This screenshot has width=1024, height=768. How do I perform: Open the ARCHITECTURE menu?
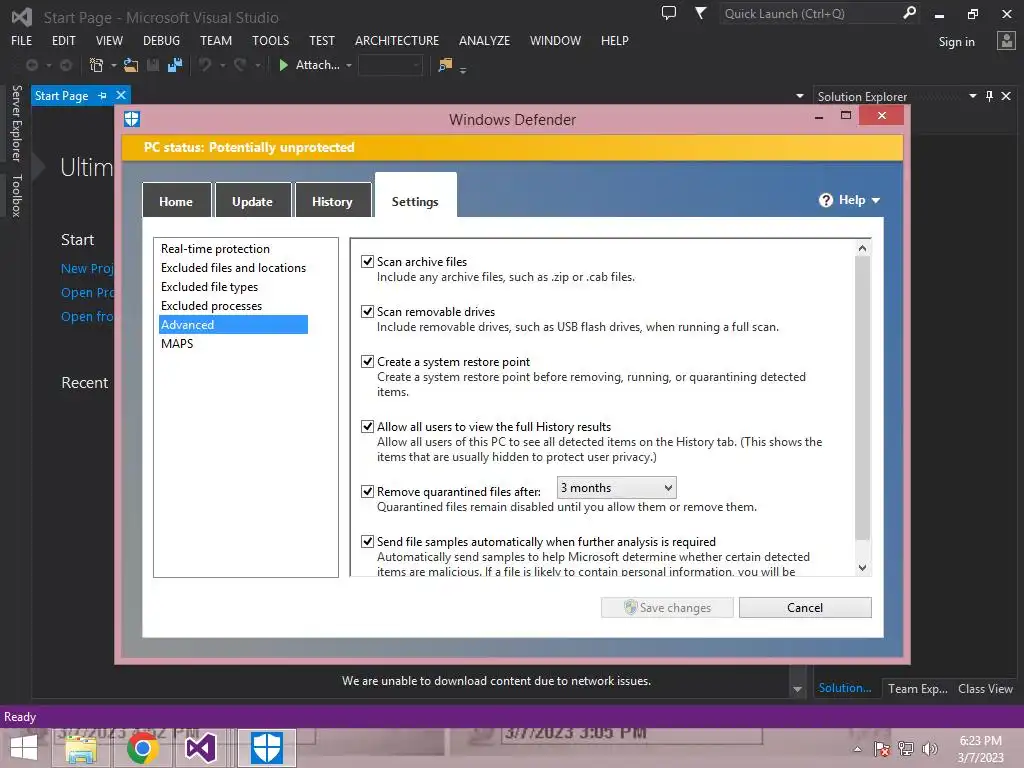pos(397,40)
